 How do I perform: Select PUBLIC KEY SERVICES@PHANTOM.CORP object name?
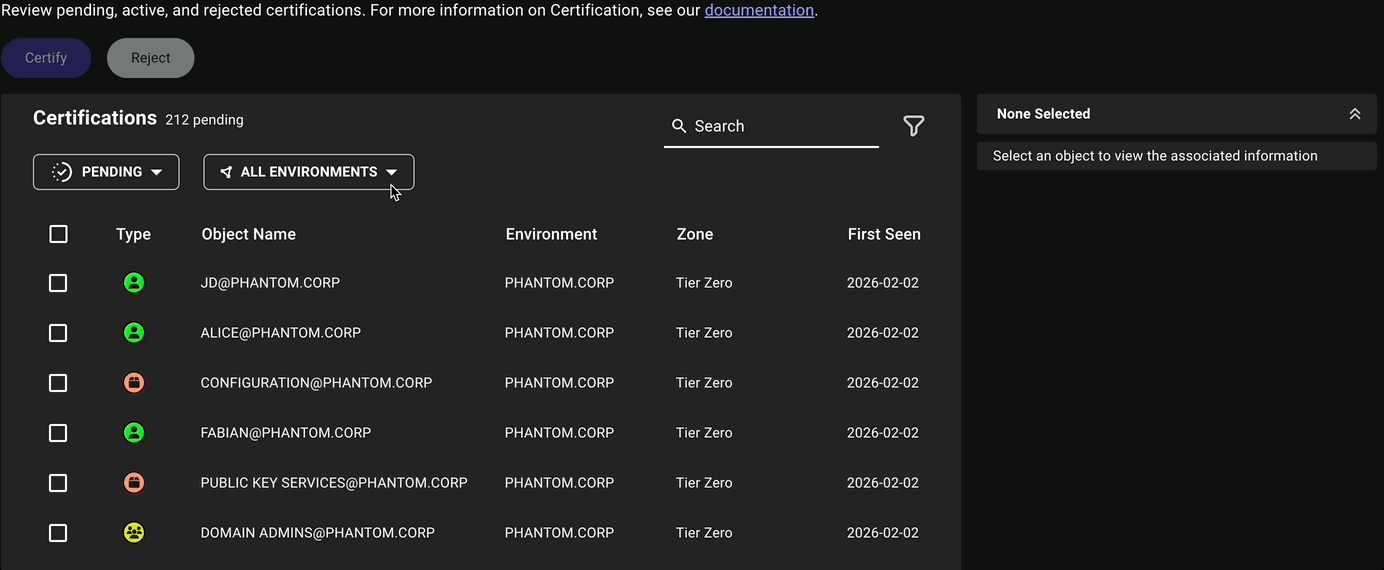click(334, 483)
